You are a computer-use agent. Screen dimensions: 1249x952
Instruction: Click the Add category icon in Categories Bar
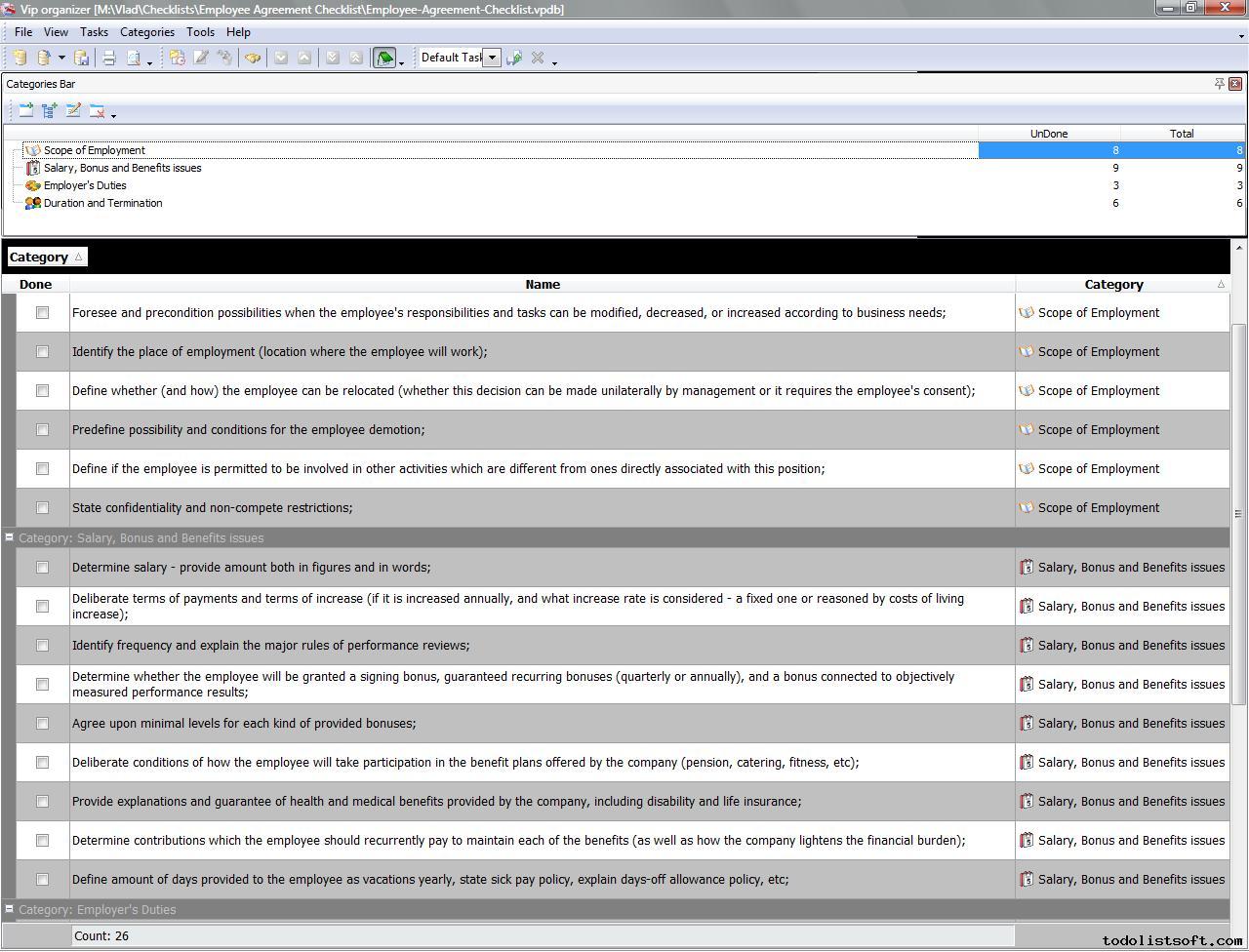tap(26, 111)
